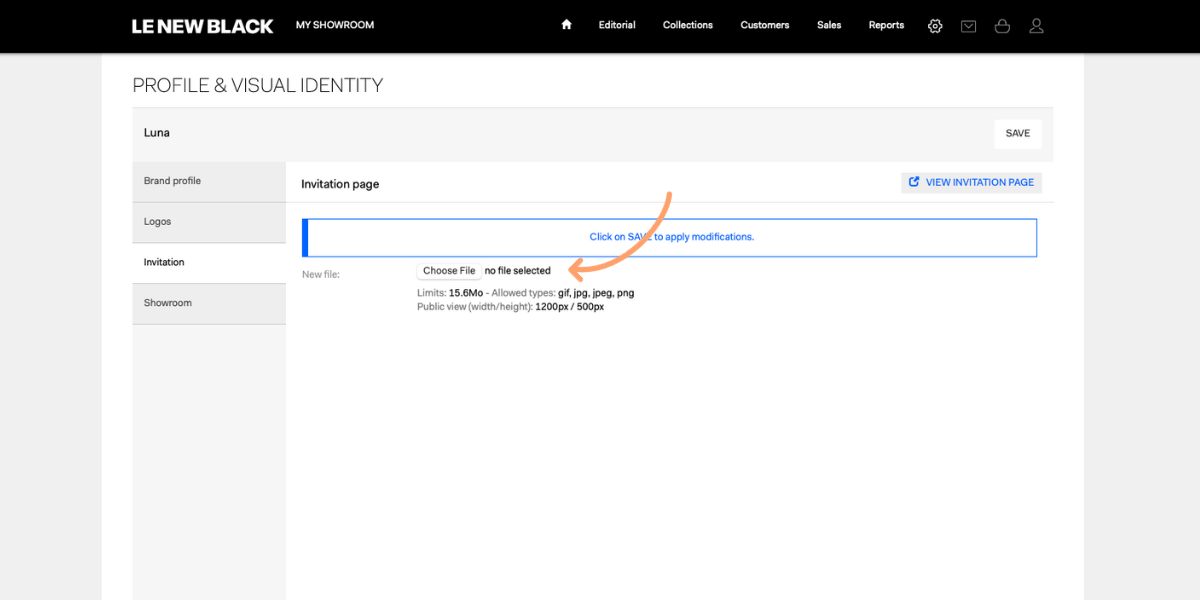Image resolution: width=1200 pixels, height=600 pixels.
Task: Click the 'Limits: 15.6Mo' text line
Action: pos(526,293)
